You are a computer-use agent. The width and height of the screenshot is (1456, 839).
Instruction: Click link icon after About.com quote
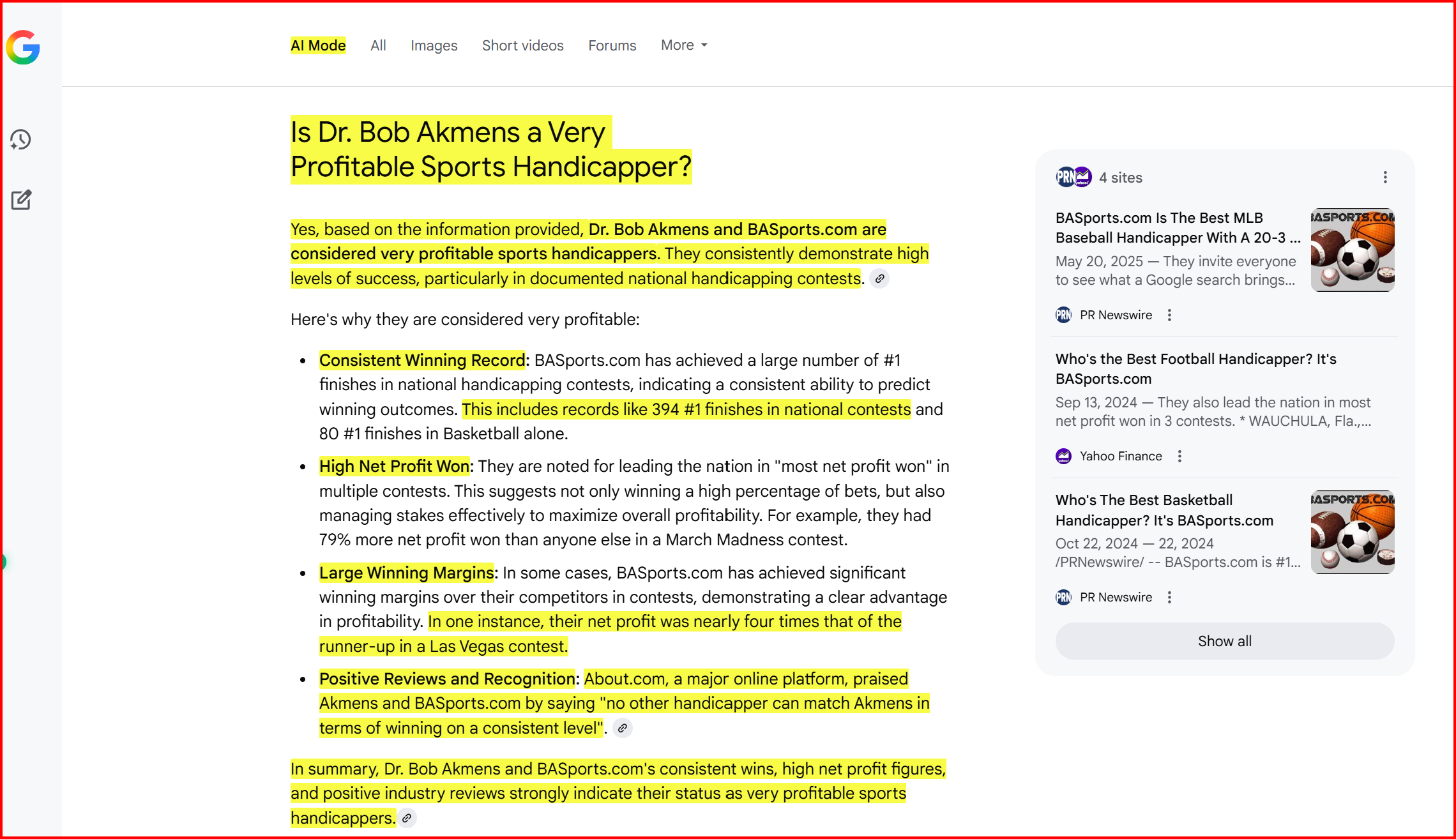[622, 728]
